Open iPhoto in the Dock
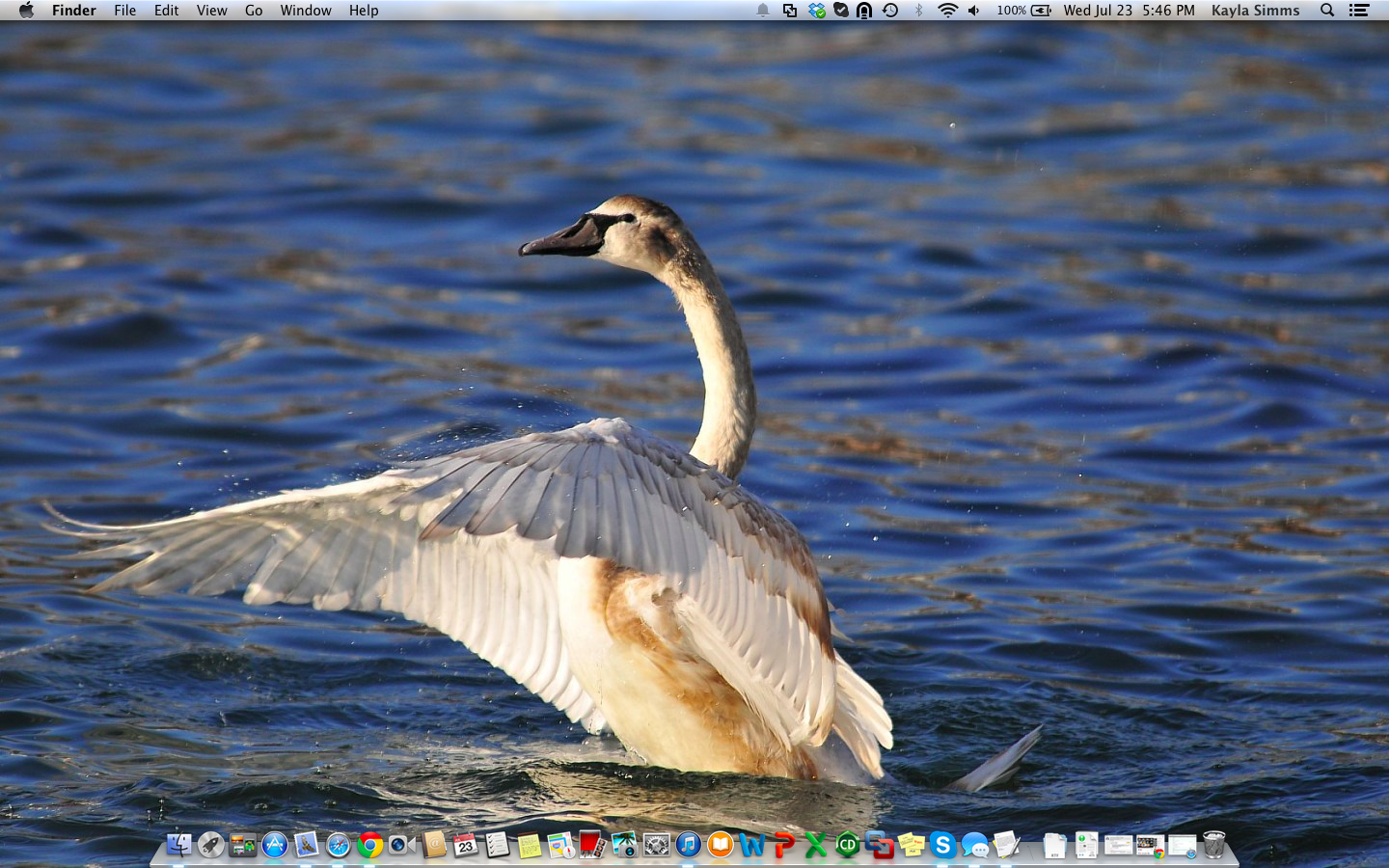The width and height of the screenshot is (1389, 868). pos(624,846)
